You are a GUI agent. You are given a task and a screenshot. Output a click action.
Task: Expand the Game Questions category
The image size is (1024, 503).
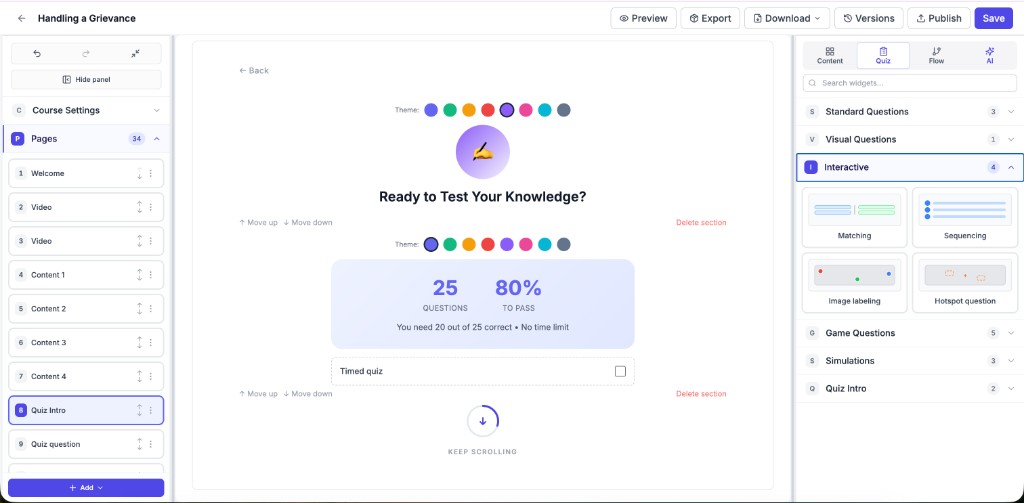point(910,333)
